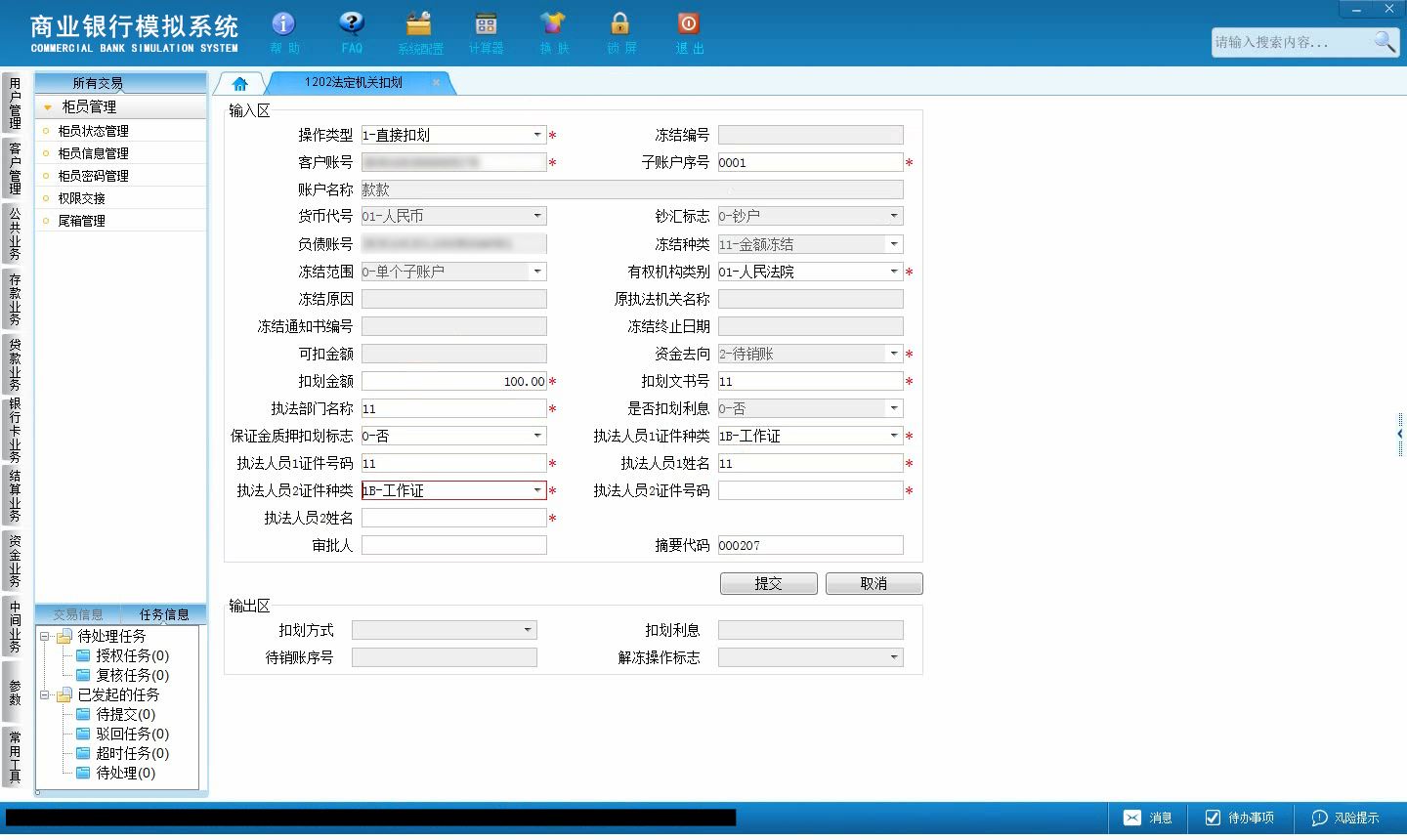Screen dimensions: 1407x840
Task: Open 用户管理 side tab
Action: coord(15,103)
